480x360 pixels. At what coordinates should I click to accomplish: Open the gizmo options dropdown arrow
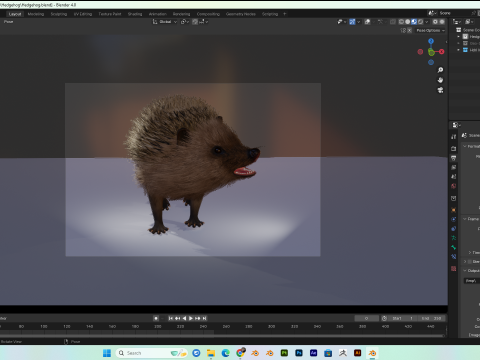[359, 22]
